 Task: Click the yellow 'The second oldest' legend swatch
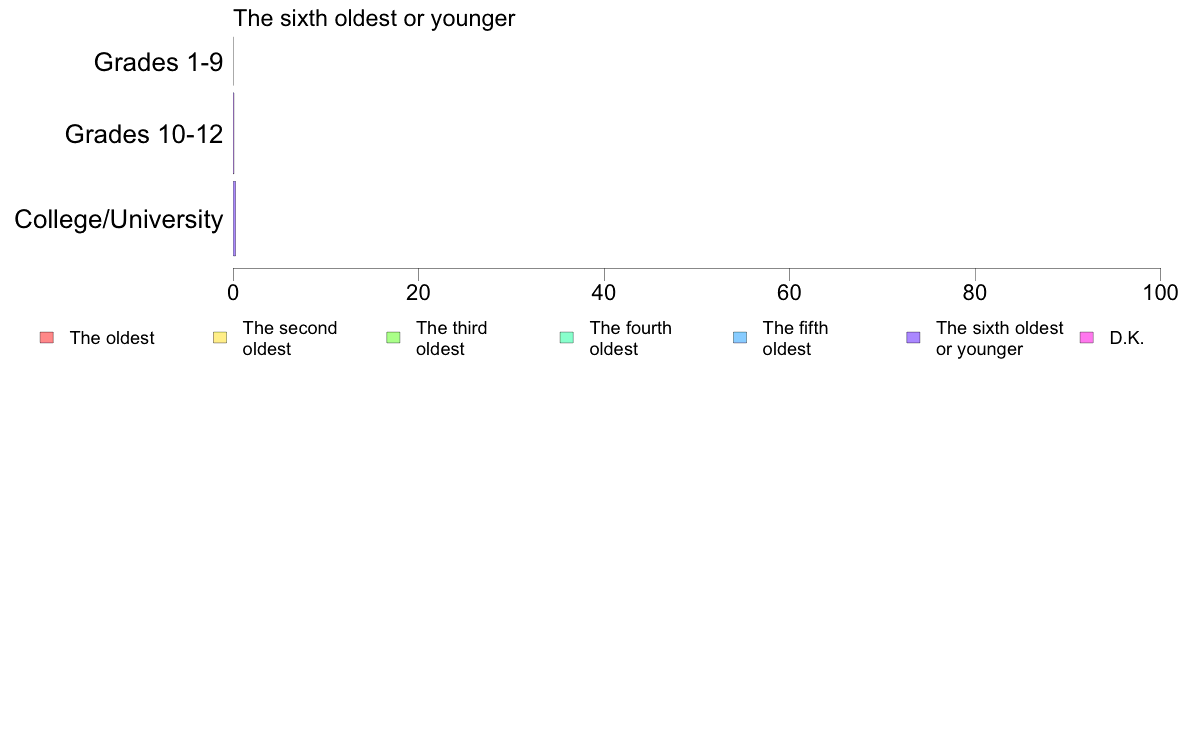coord(220,337)
